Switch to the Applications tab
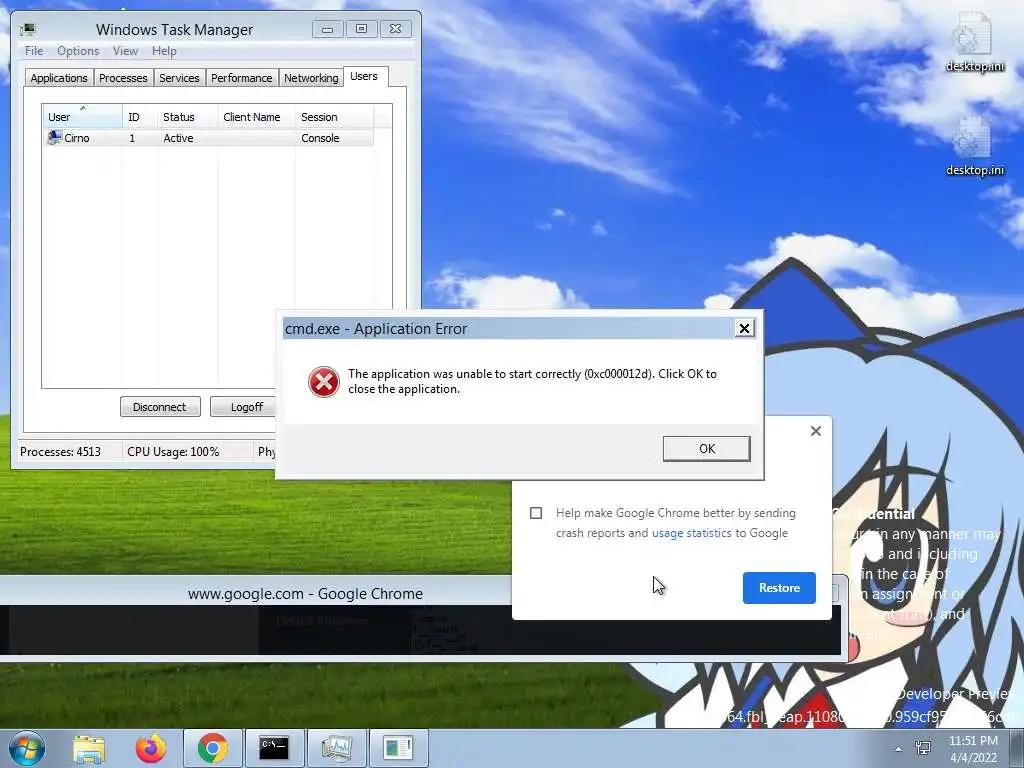 (x=59, y=78)
